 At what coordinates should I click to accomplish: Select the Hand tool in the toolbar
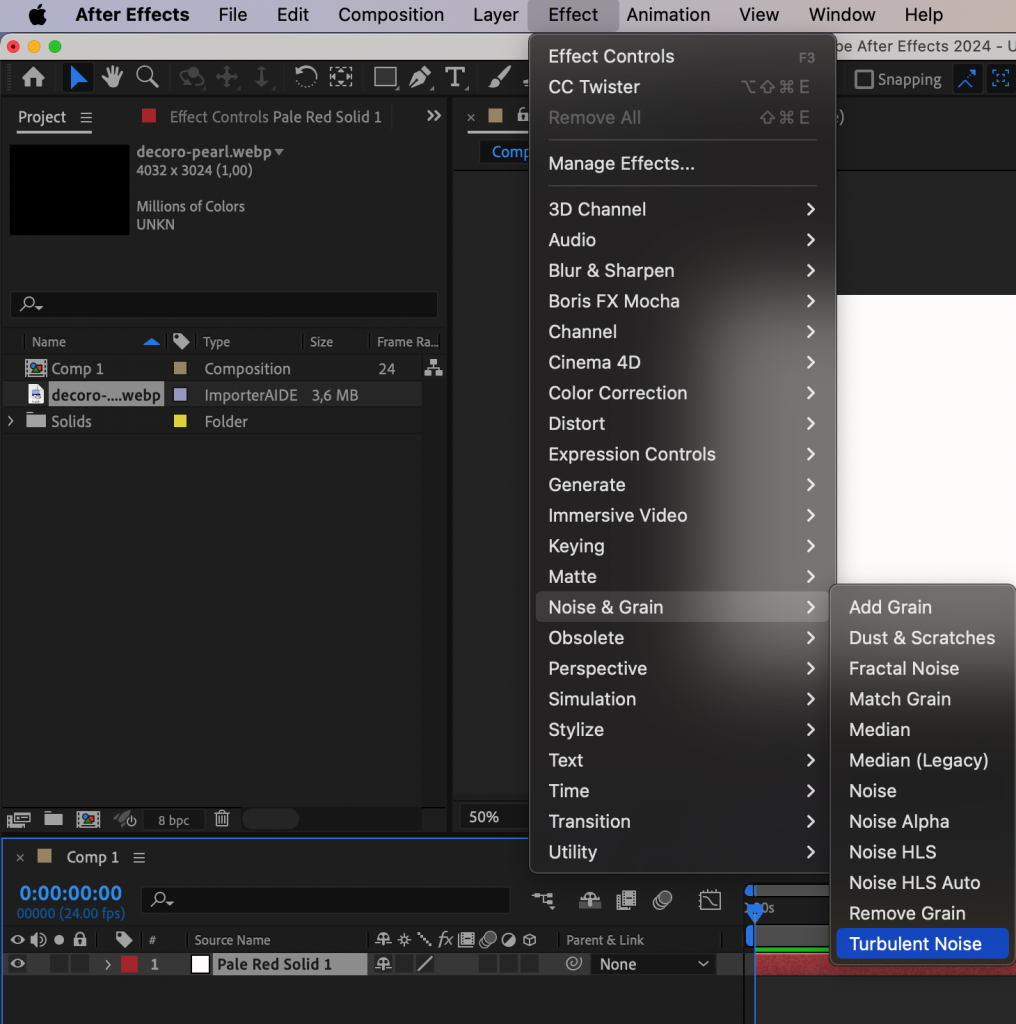point(112,77)
